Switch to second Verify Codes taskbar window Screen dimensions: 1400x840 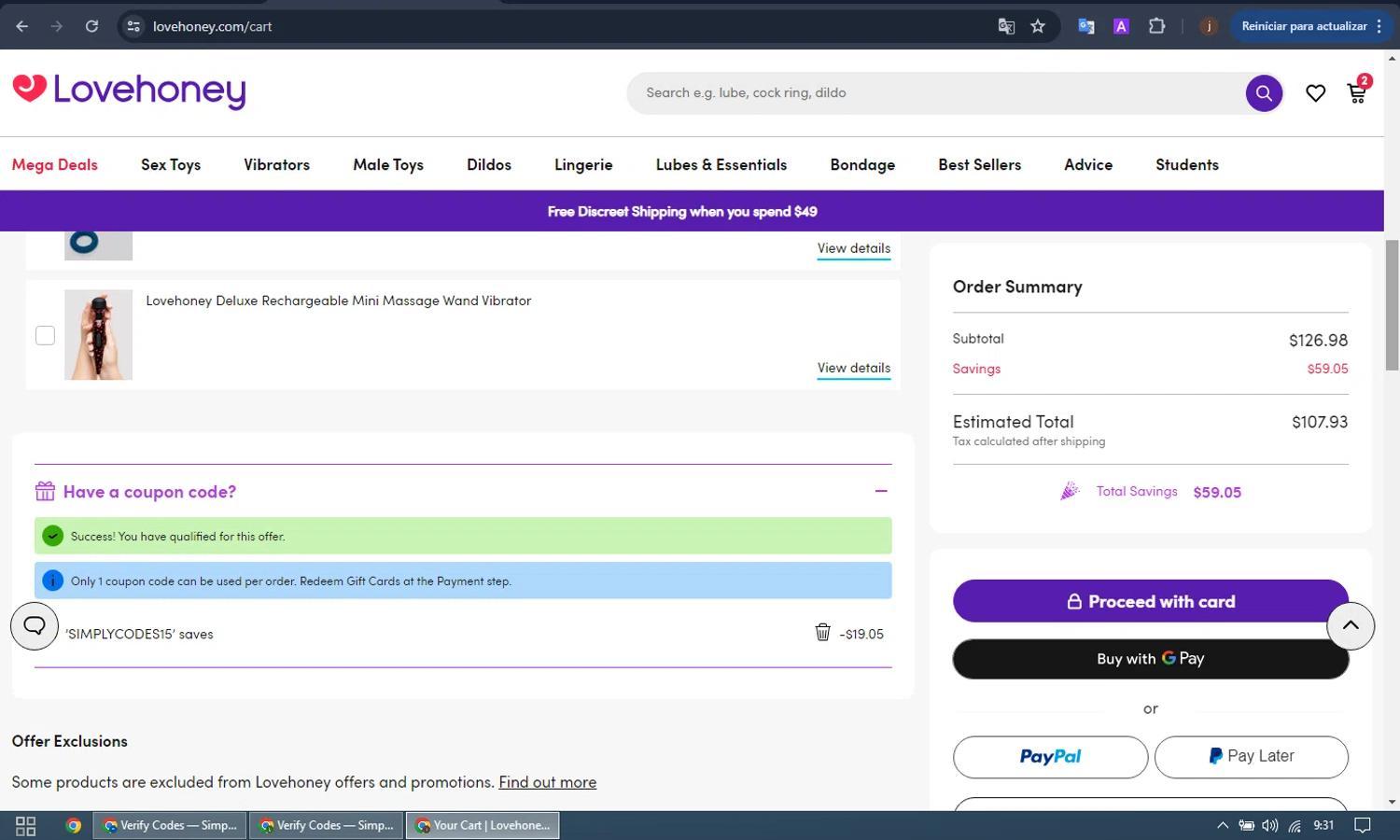(x=326, y=825)
